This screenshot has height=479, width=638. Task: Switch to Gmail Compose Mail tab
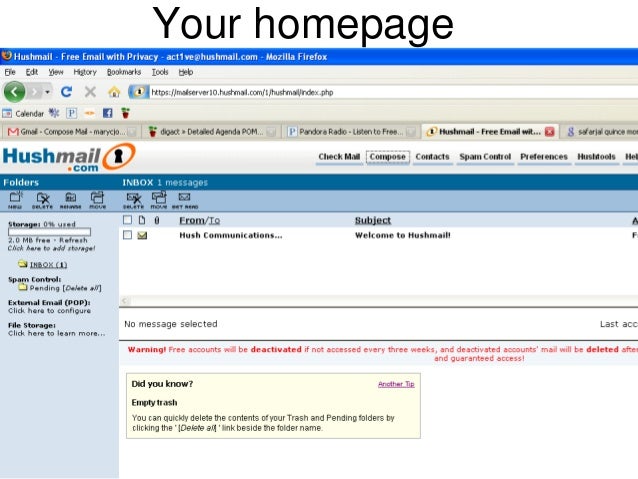[x=71, y=132]
